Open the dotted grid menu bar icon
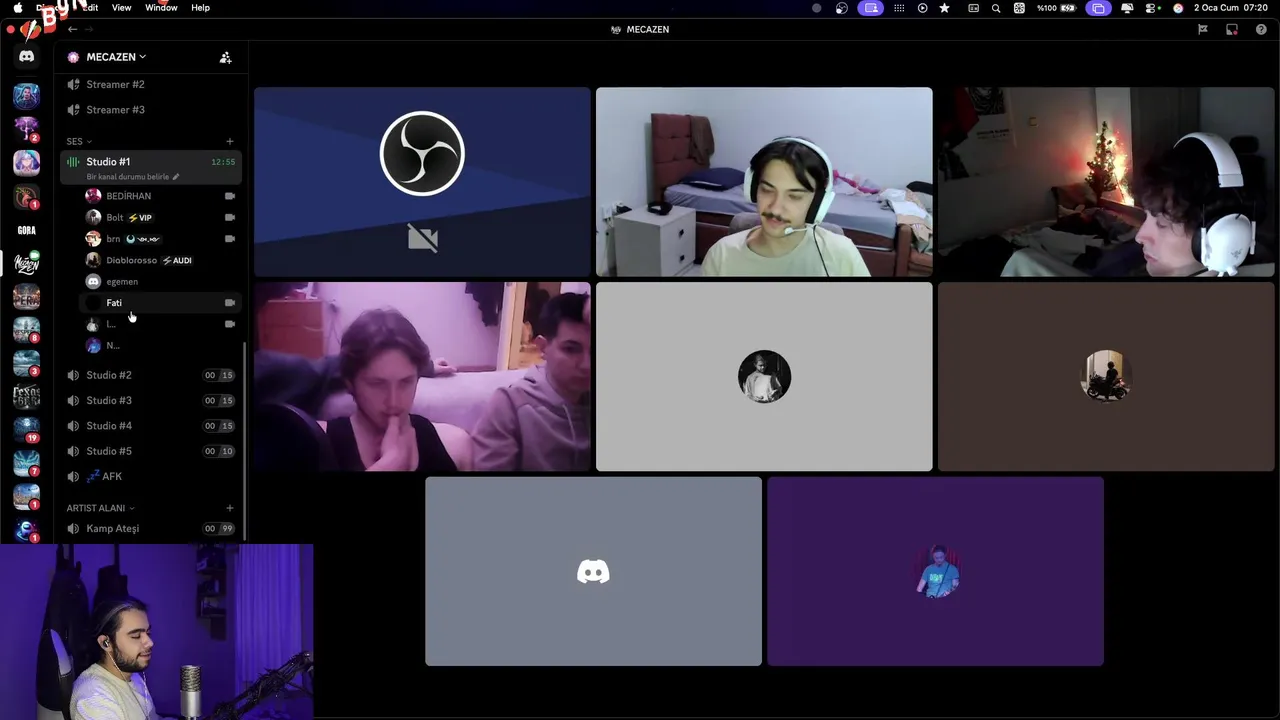This screenshot has width=1280, height=720. pos(899,8)
